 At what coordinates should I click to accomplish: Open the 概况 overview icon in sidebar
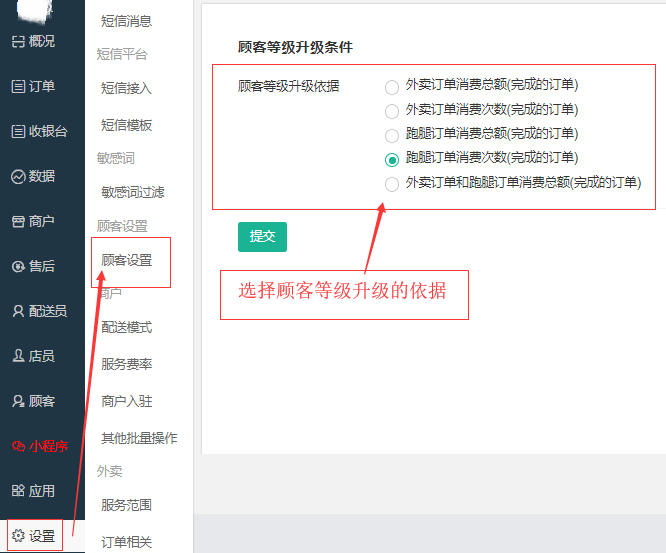click(18, 42)
